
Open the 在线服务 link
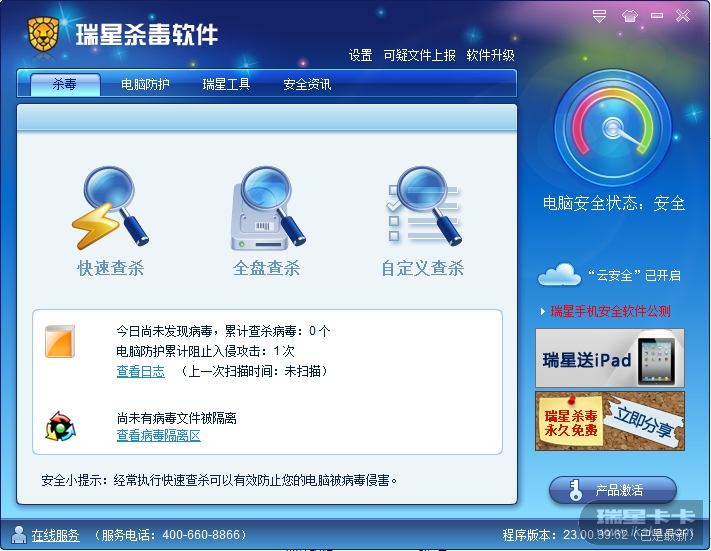pyautogui.click(x=56, y=536)
